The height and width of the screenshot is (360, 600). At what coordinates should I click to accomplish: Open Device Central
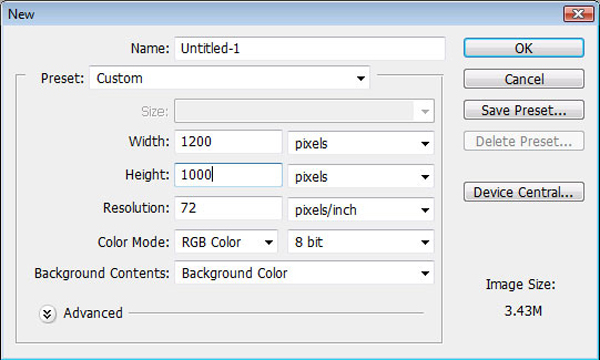[x=523, y=192]
